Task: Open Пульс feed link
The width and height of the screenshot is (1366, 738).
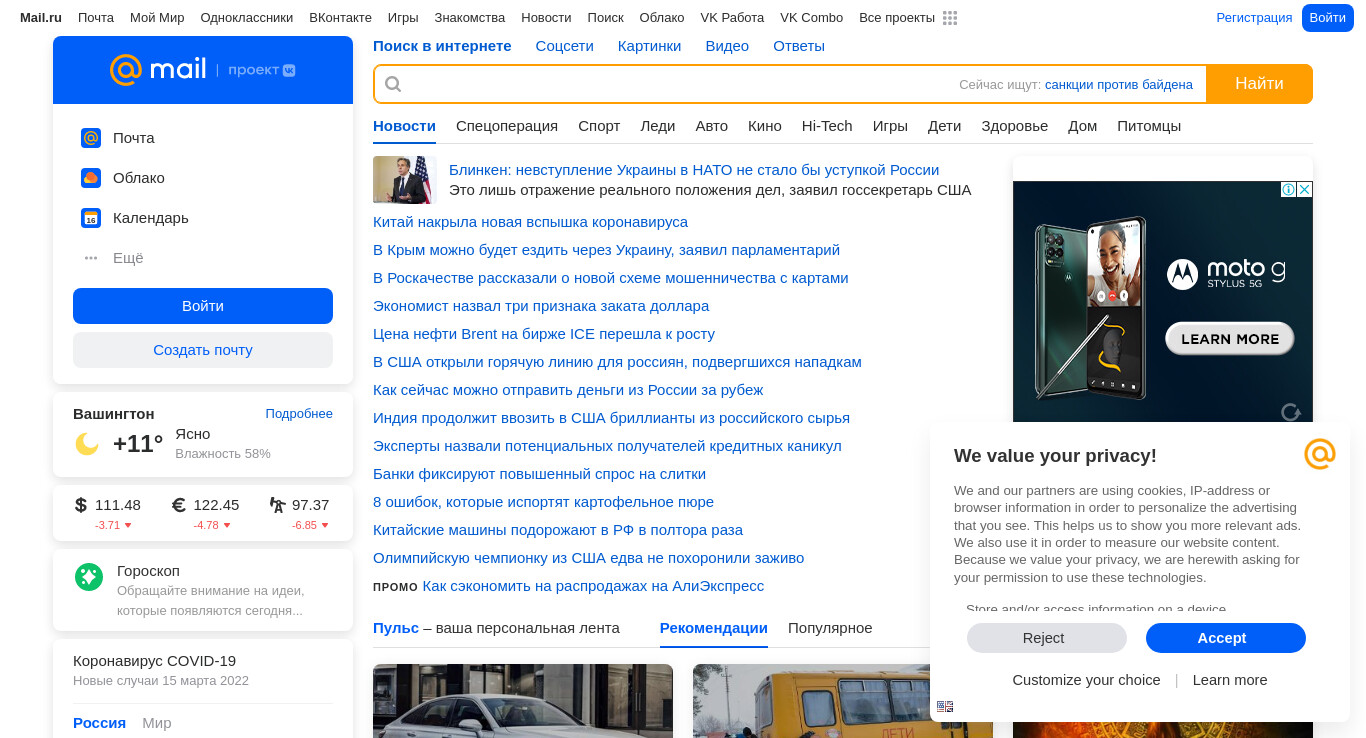Action: pos(396,628)
